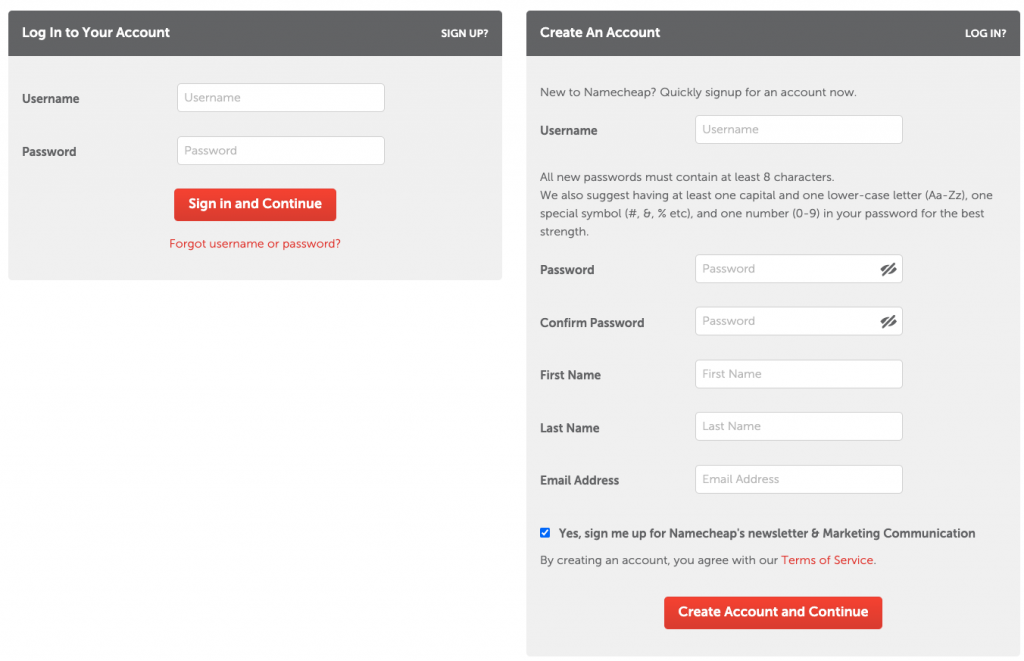Click the signup Password input box
Viewport: 1024px width, 661px height.
(x=785, y=269)
